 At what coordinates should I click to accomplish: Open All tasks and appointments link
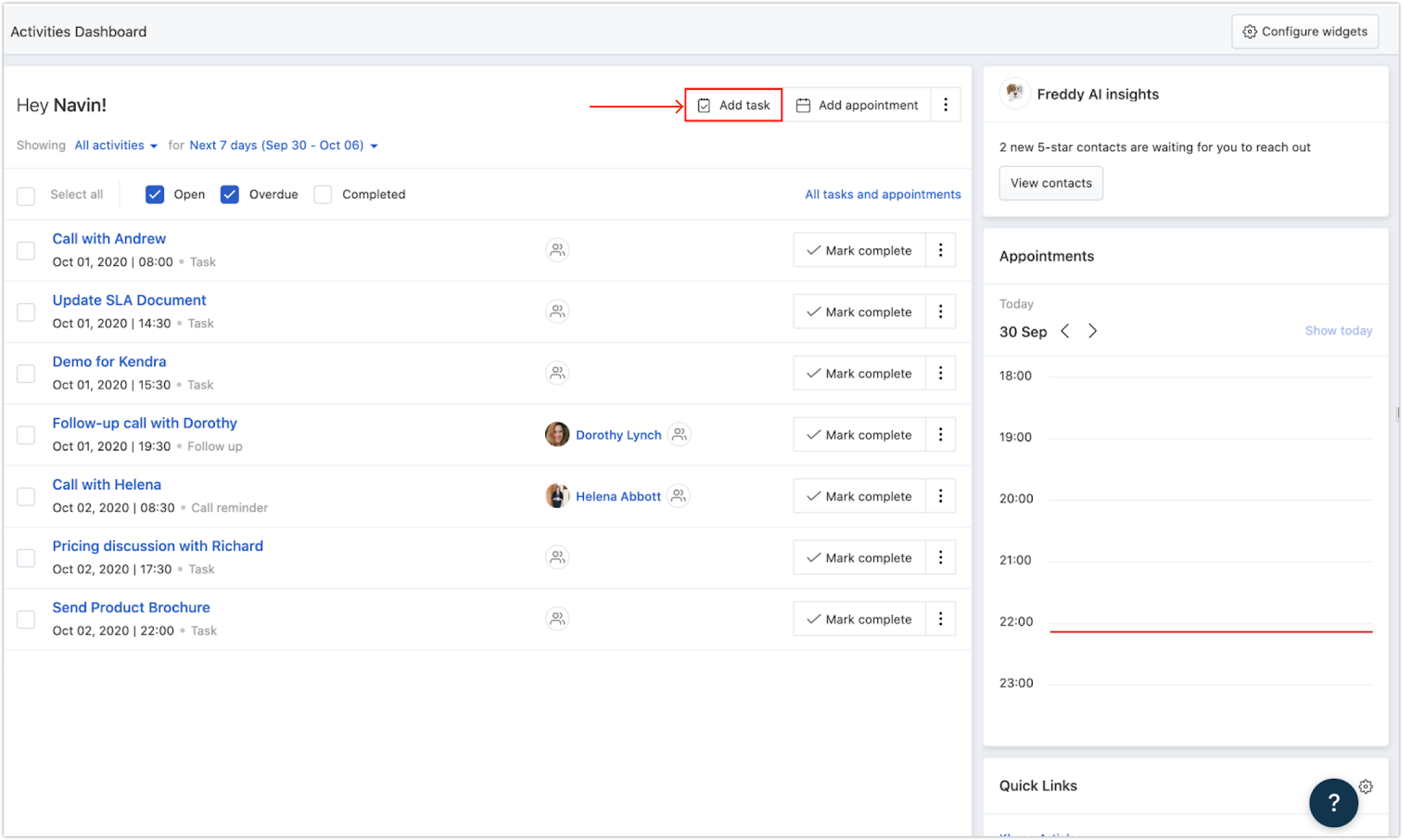(x=883, y=194)
